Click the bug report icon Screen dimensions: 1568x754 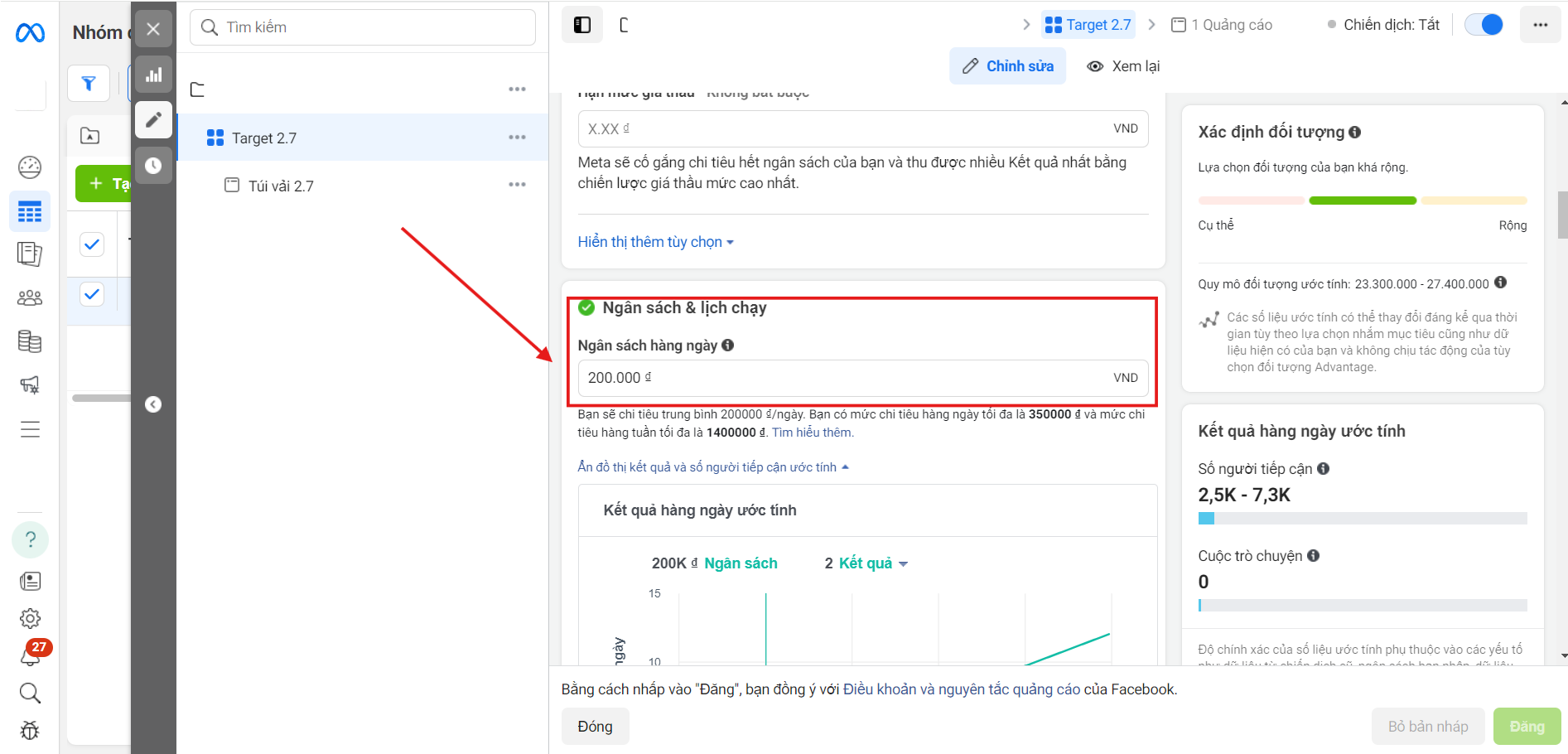pos(30,730)
